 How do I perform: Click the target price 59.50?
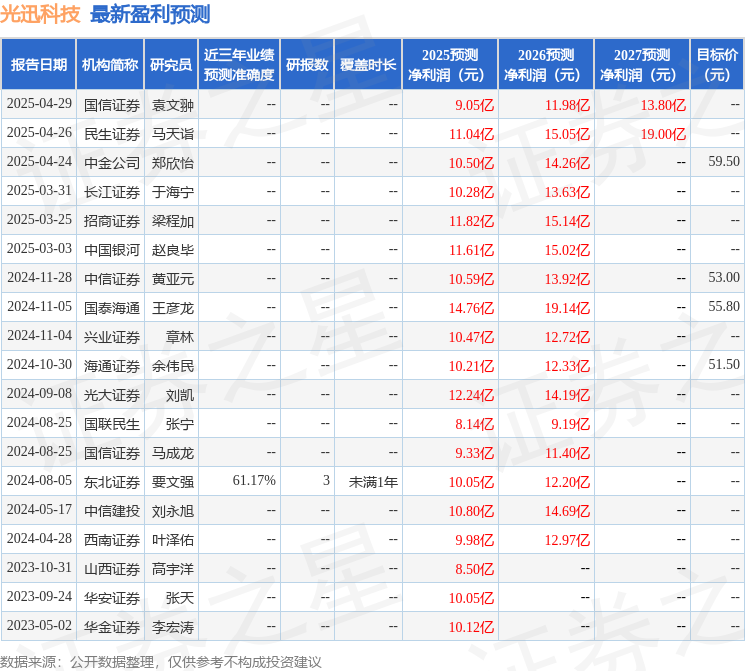pyautogui.click(x=724, y=162)
